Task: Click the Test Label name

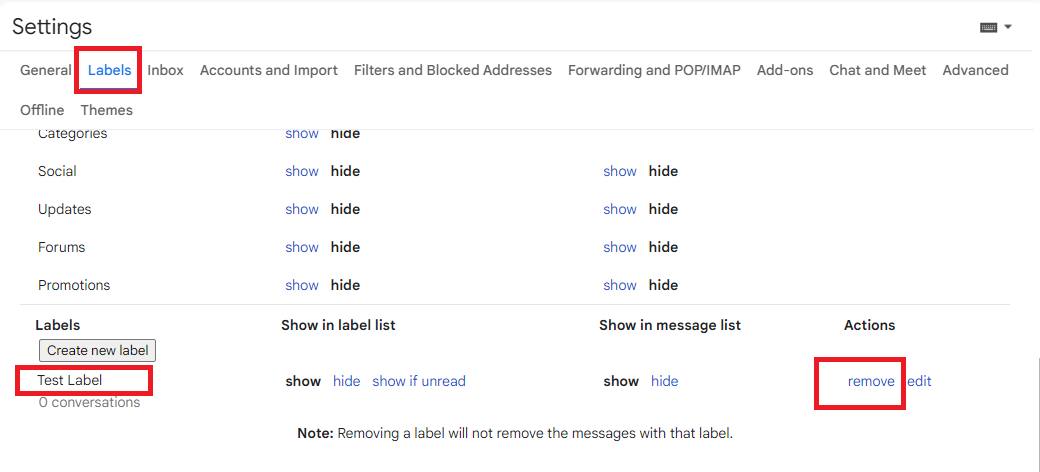Action: coord(70,381)
